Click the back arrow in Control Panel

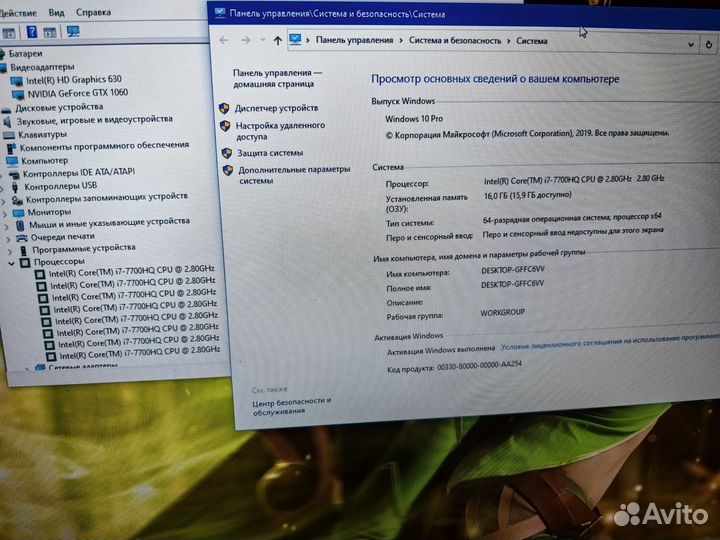coord(222,40)
